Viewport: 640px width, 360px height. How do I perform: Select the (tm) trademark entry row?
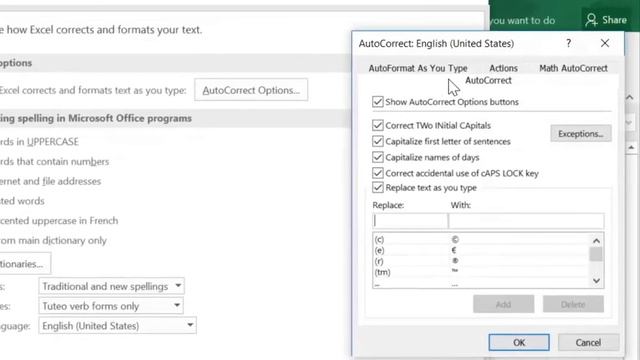[481, 271]
